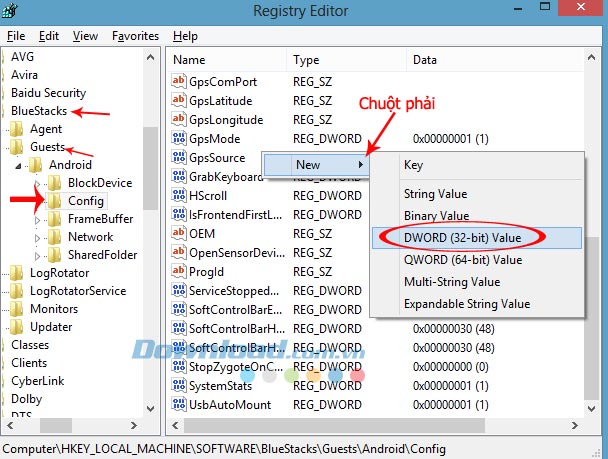Click the UsbAutoMount data 0x00000001 (1)
The image size is (608, 459).
451,405
